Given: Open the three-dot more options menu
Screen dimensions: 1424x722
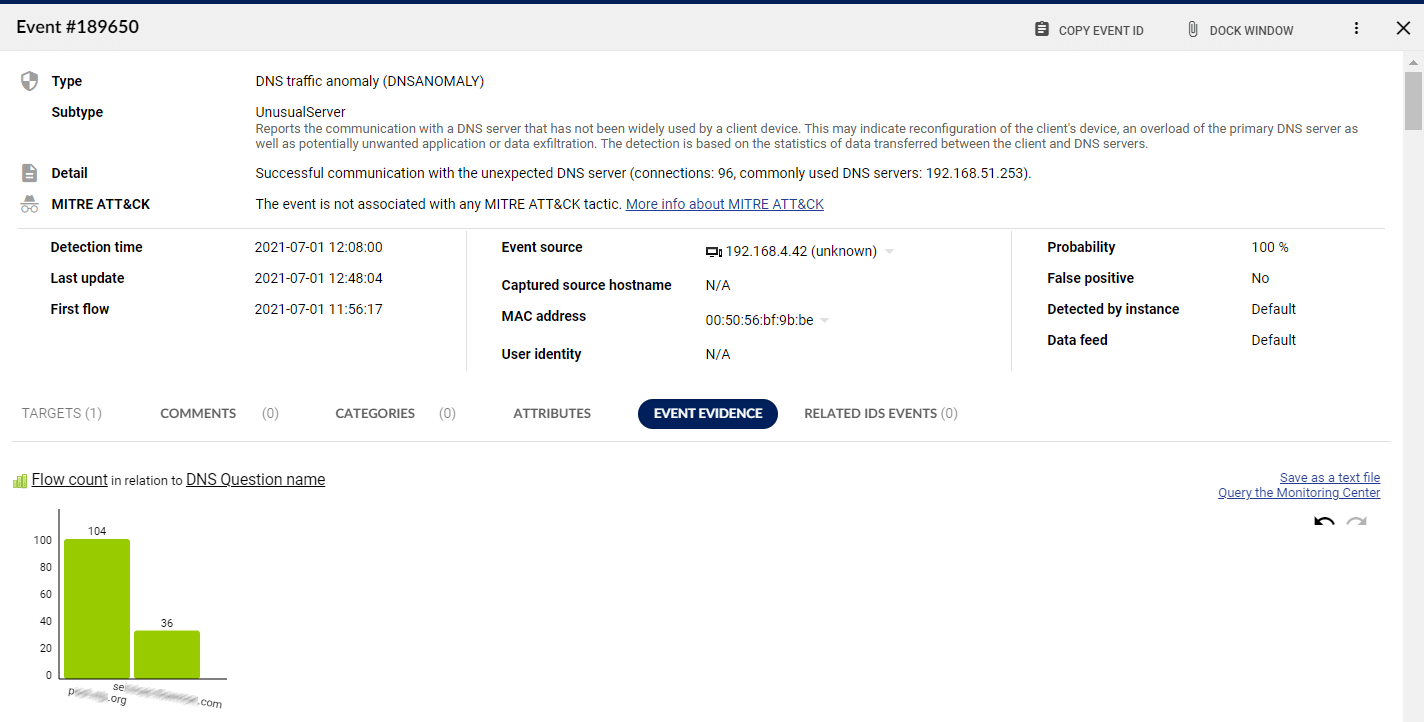Looking at the screenshot, I should (1356, 29).
